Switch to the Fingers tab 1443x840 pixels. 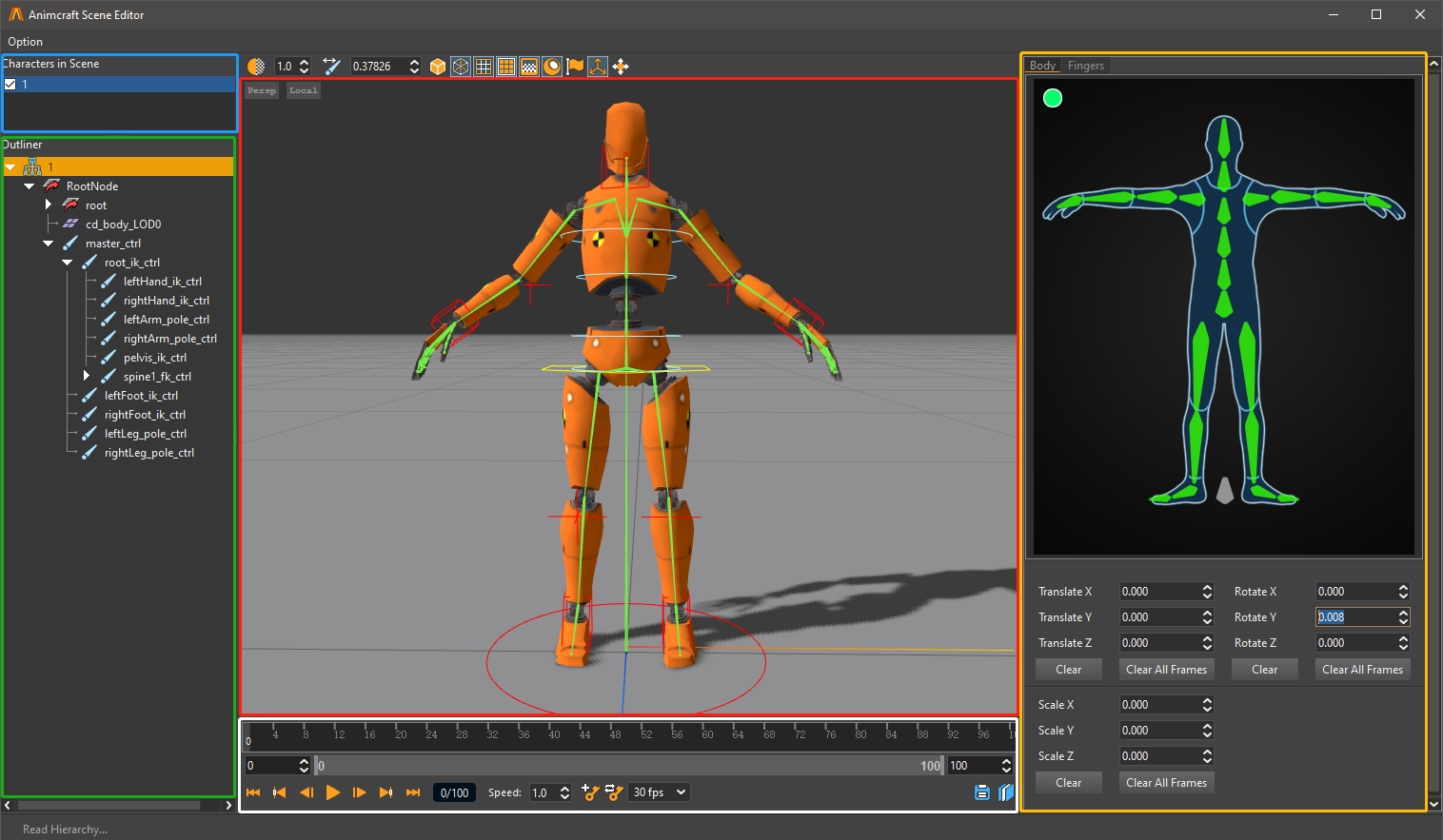(1085, 66)
